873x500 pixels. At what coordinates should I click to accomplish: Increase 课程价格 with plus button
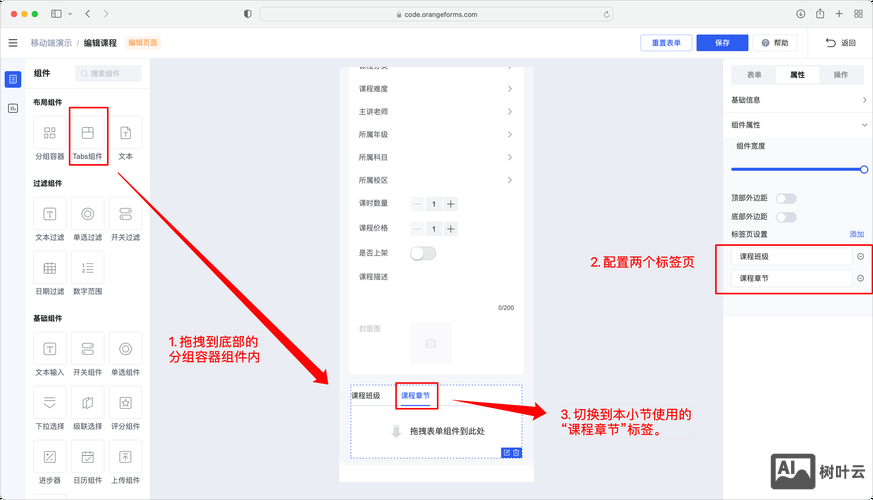[450, 228]
